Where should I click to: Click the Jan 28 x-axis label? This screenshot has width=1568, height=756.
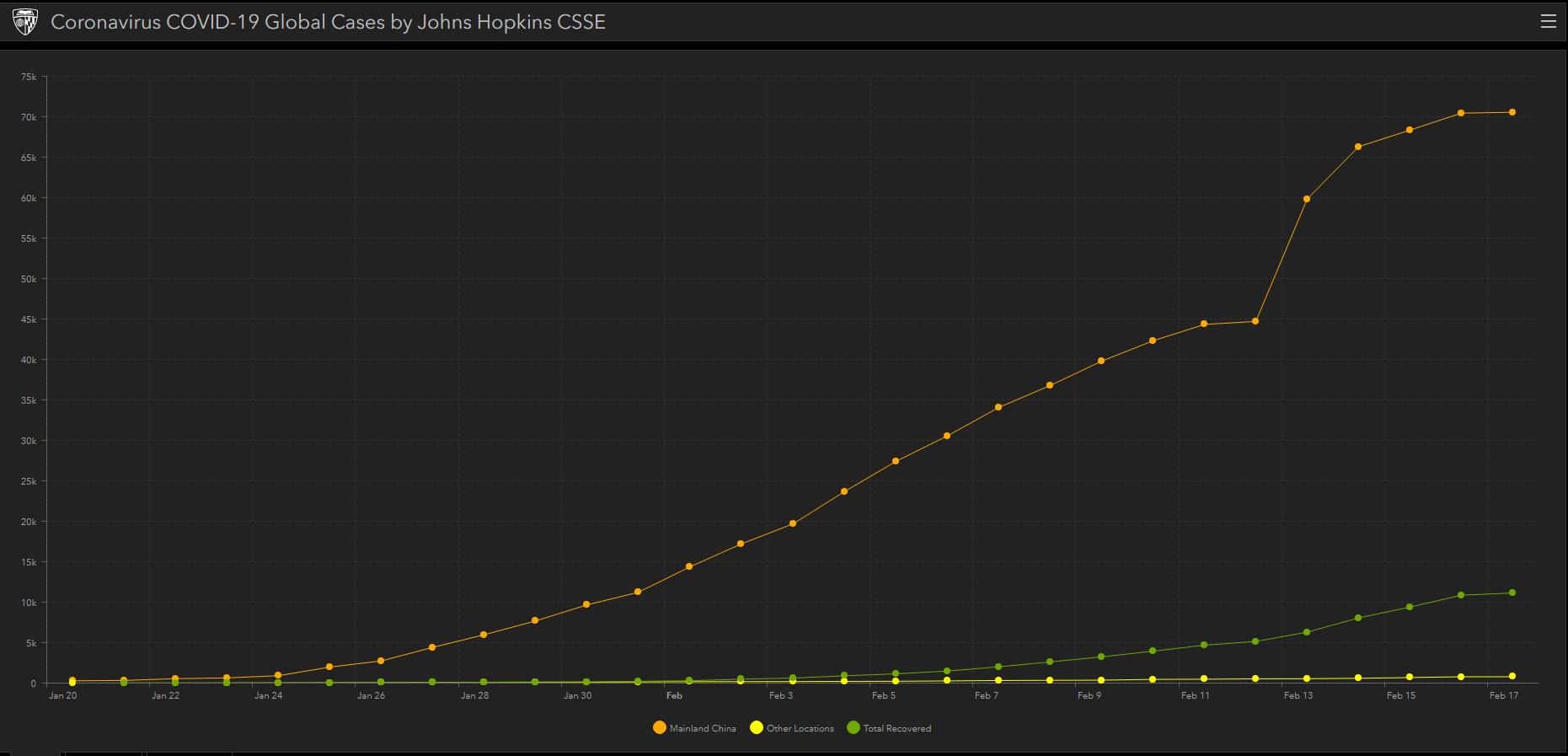(474, 695)
